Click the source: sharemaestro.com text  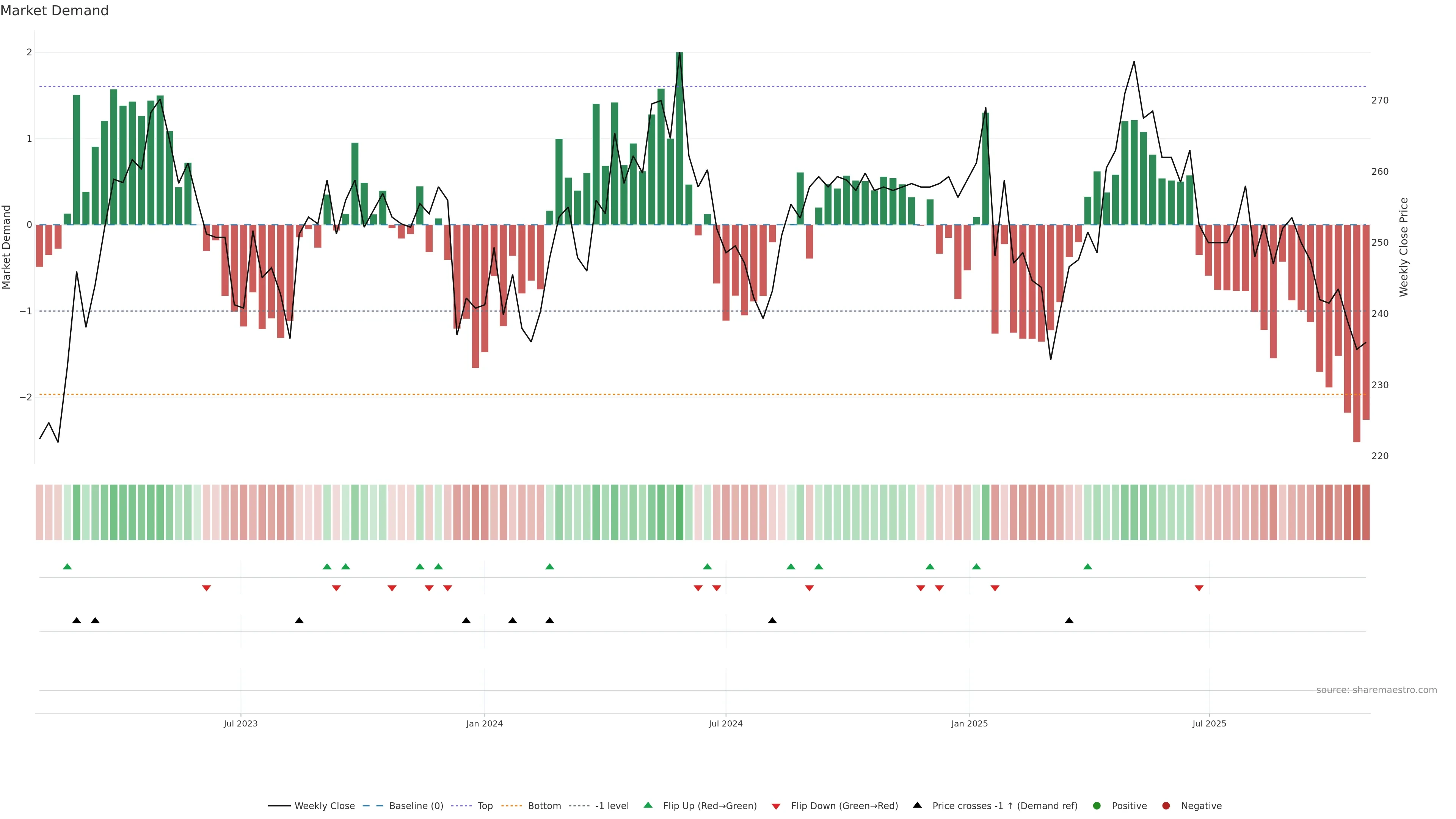click(x=1376, y=690)
